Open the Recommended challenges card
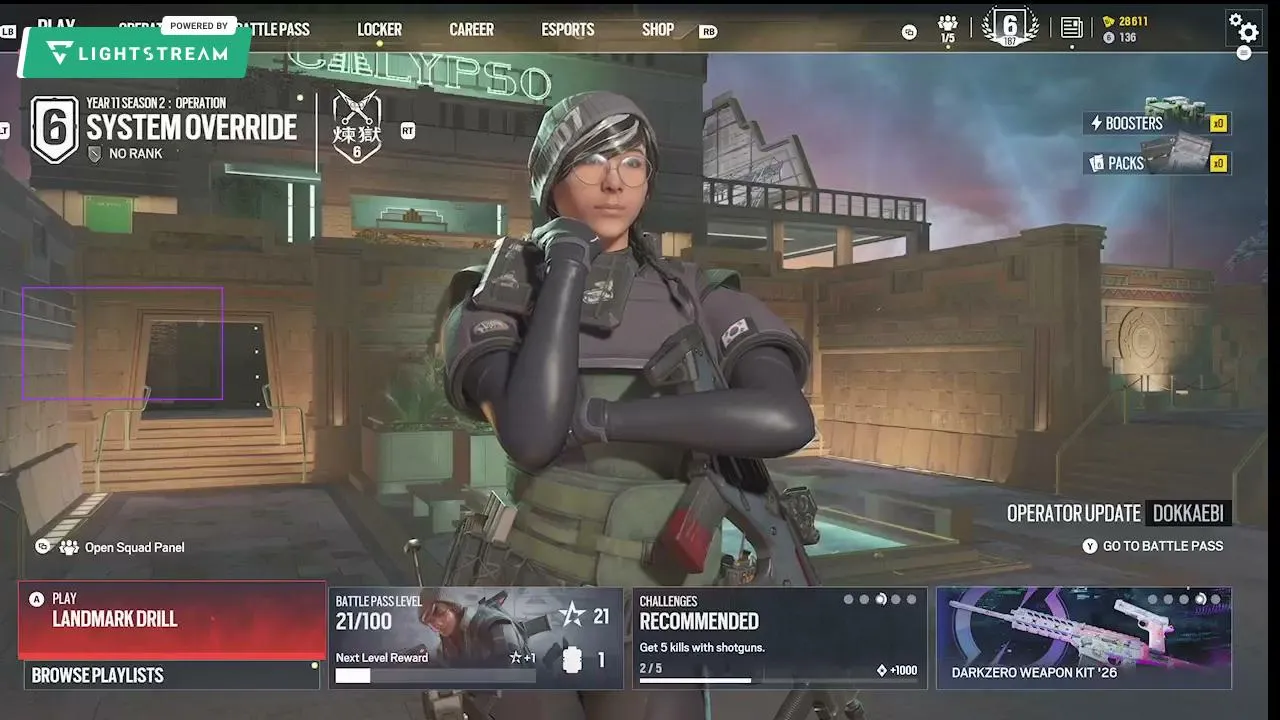Image resolution: width=1280 pixels, height=720 pixels. [780, 638]
